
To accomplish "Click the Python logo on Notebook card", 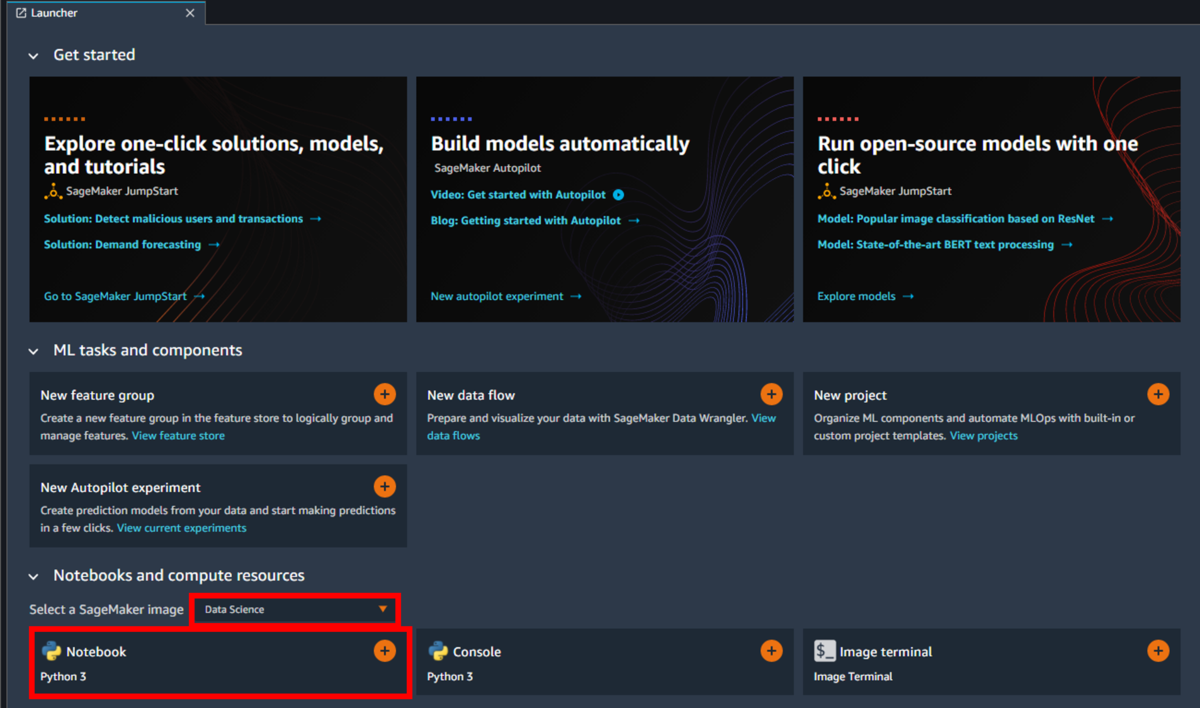I will [x=51, y=651].
